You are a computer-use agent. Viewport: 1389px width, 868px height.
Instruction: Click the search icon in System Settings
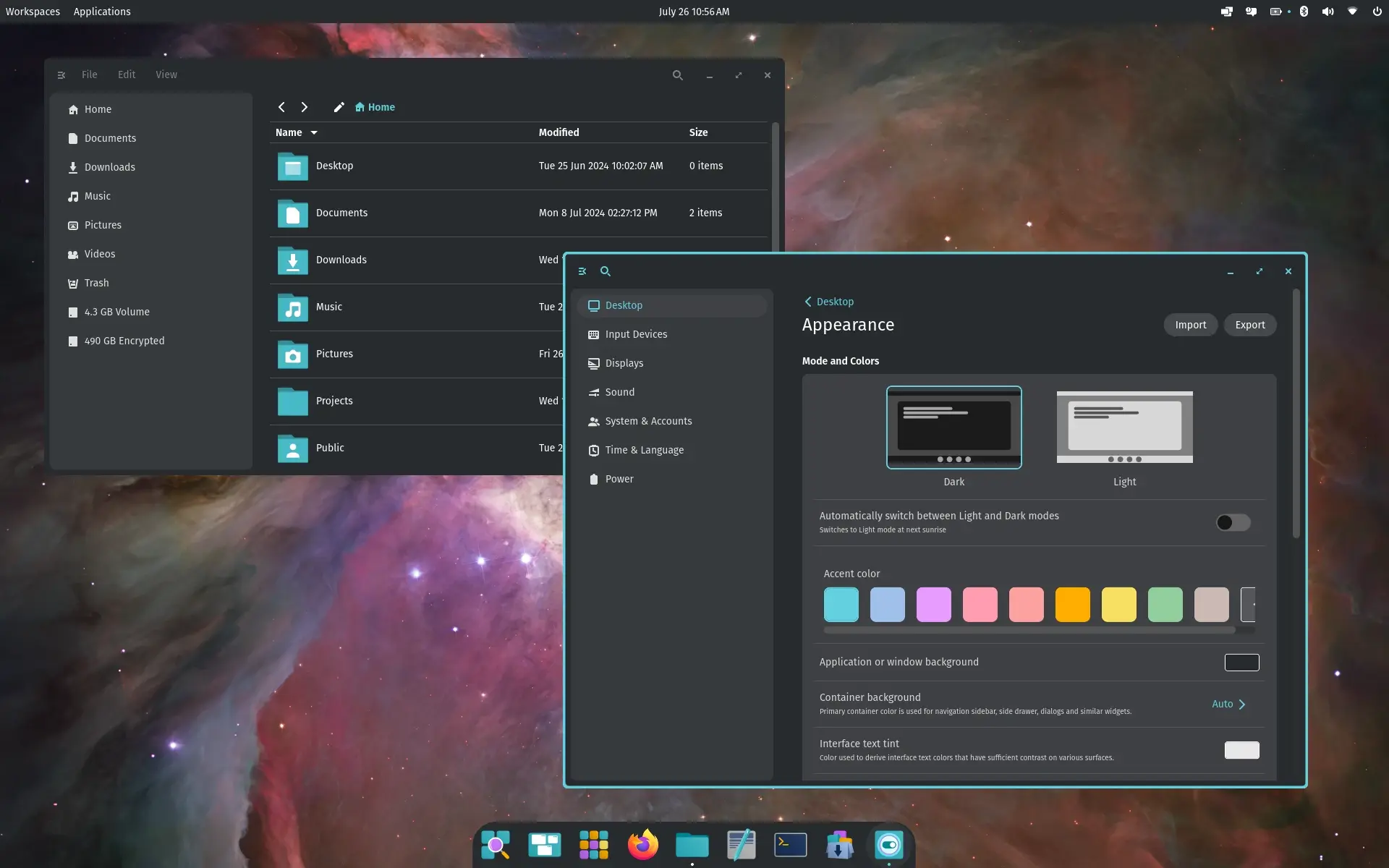coord(606,271)
